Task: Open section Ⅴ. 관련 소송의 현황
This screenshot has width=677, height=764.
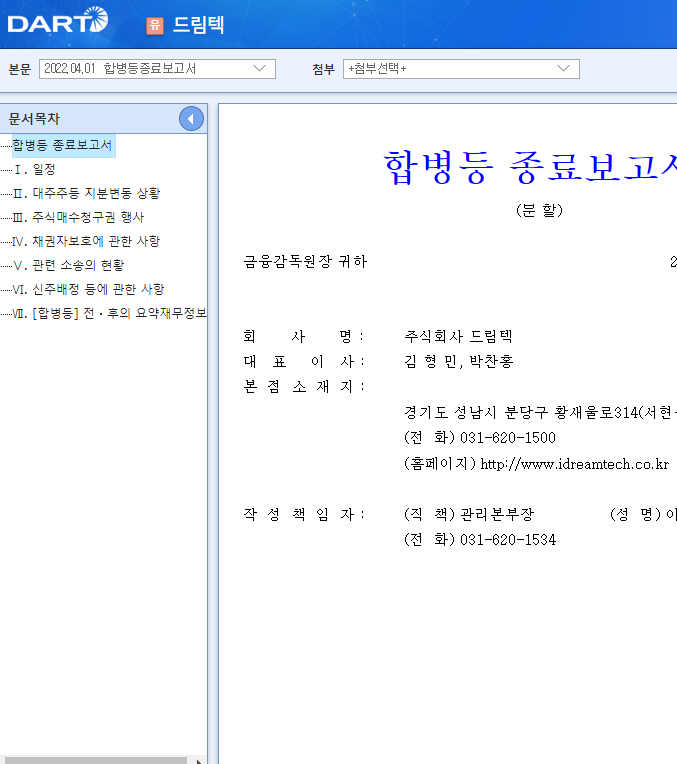Action: click(x=68, y=265)
